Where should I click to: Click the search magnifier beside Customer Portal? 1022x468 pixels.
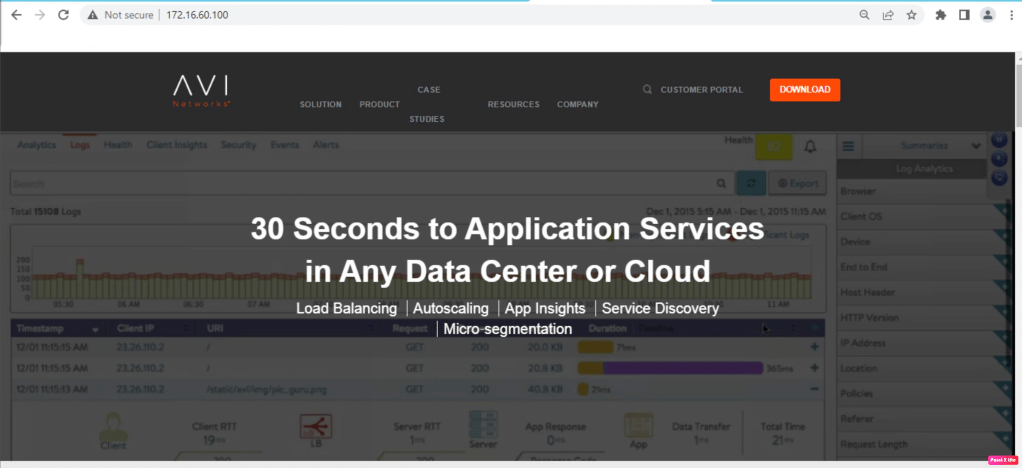(648, 89)
